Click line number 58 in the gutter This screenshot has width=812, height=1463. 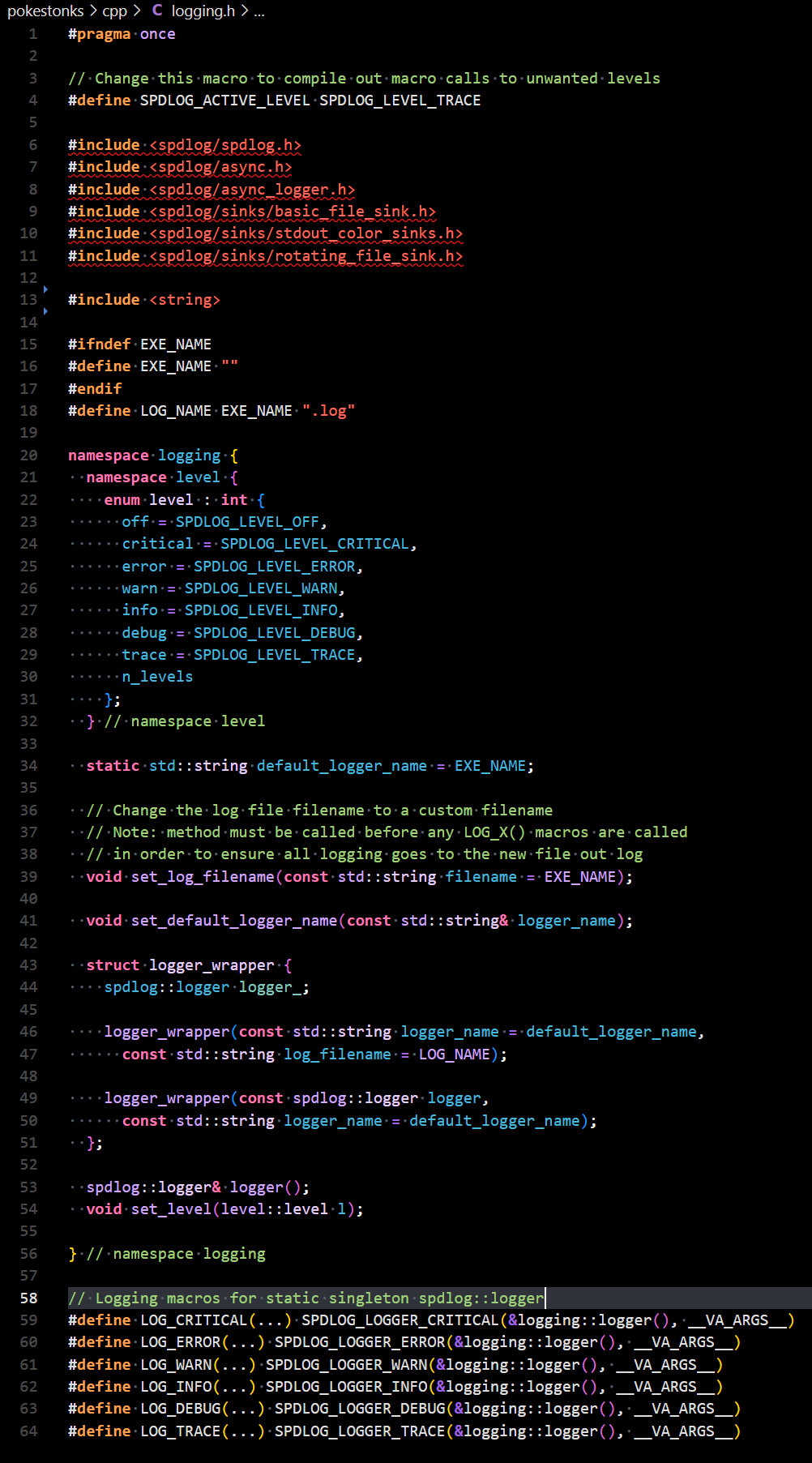tap(29, 1298)
